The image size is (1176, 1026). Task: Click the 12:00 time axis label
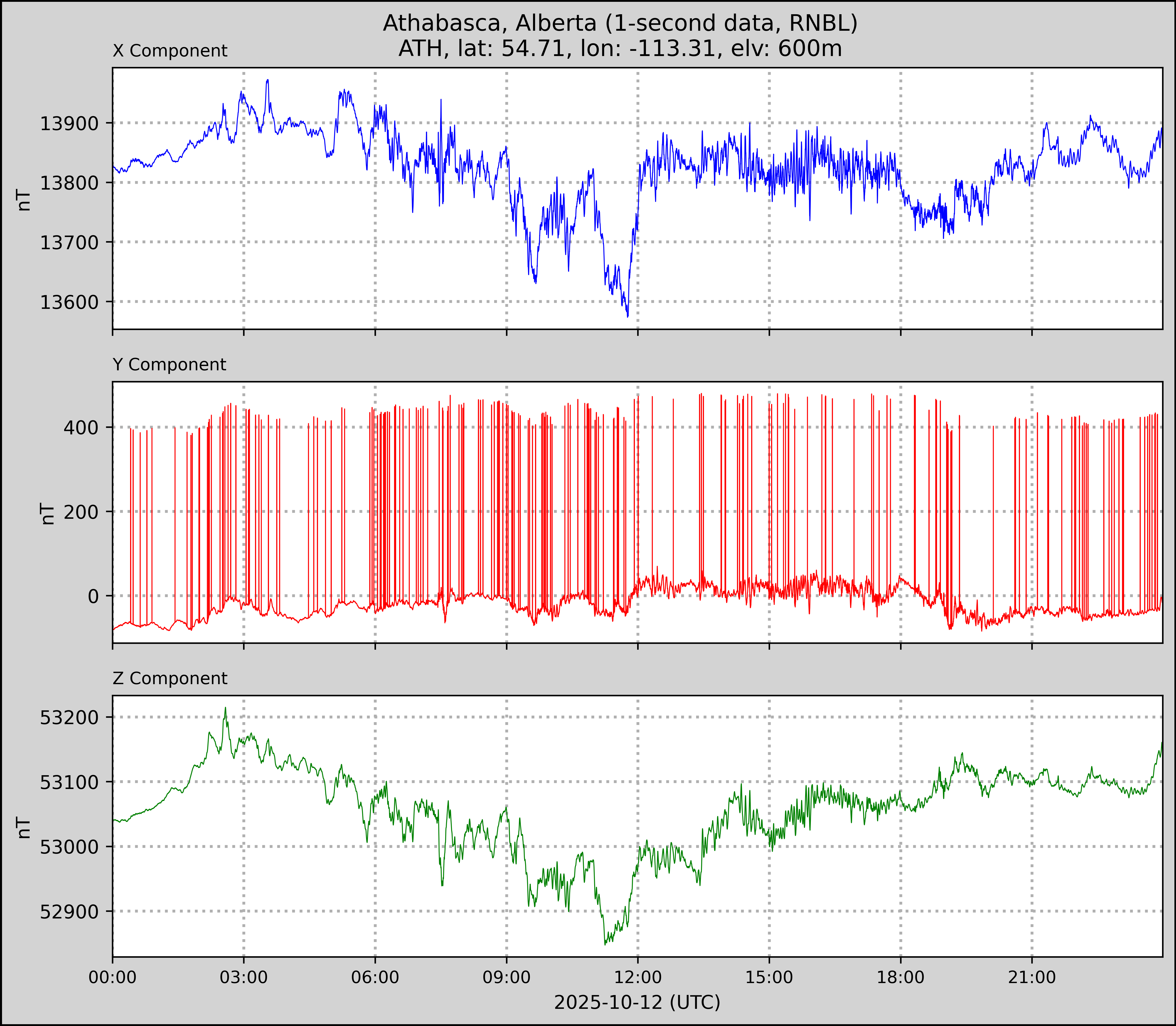pos(638,977)
